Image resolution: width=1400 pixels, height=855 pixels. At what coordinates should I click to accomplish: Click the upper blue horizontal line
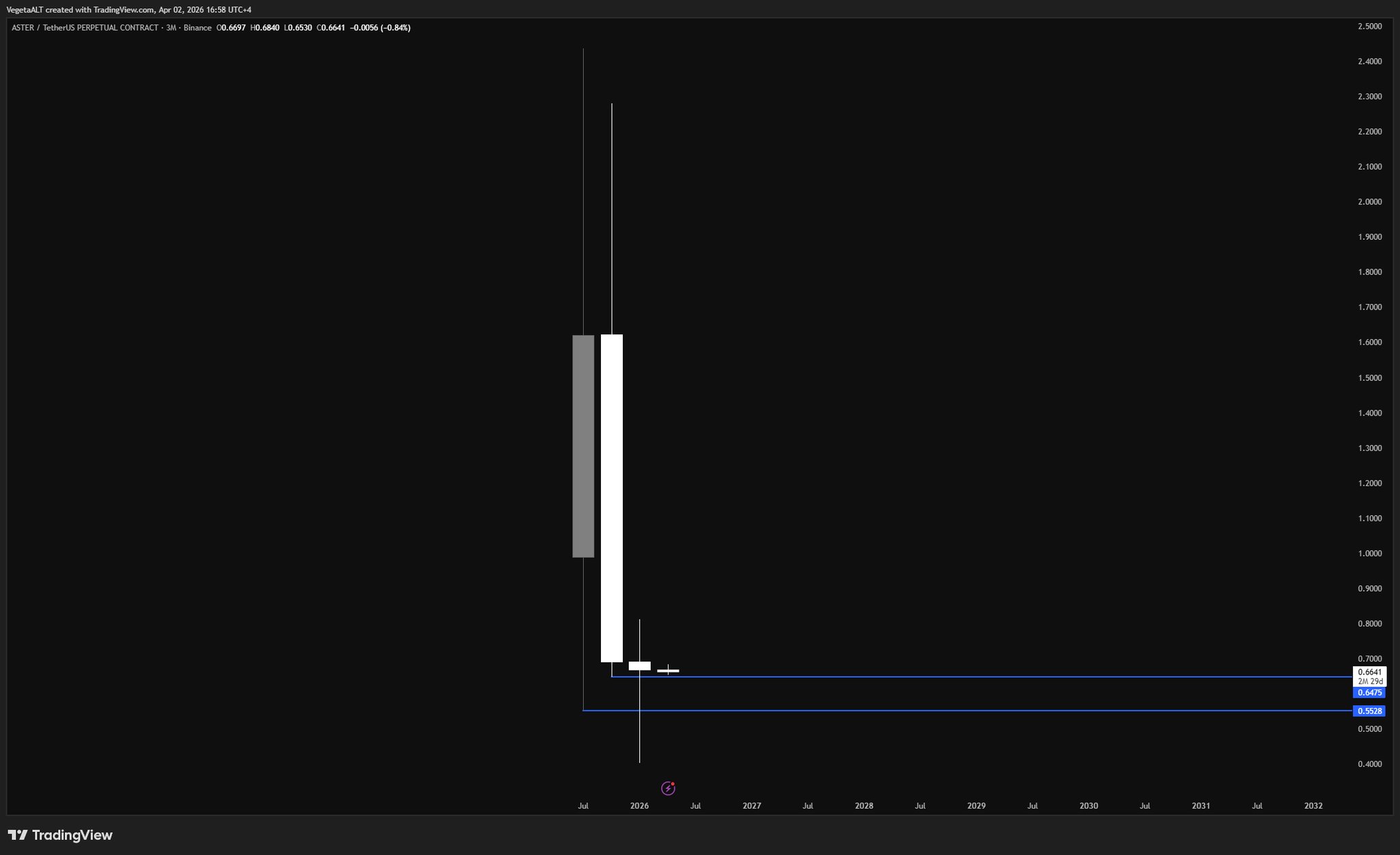coord(957,677)
